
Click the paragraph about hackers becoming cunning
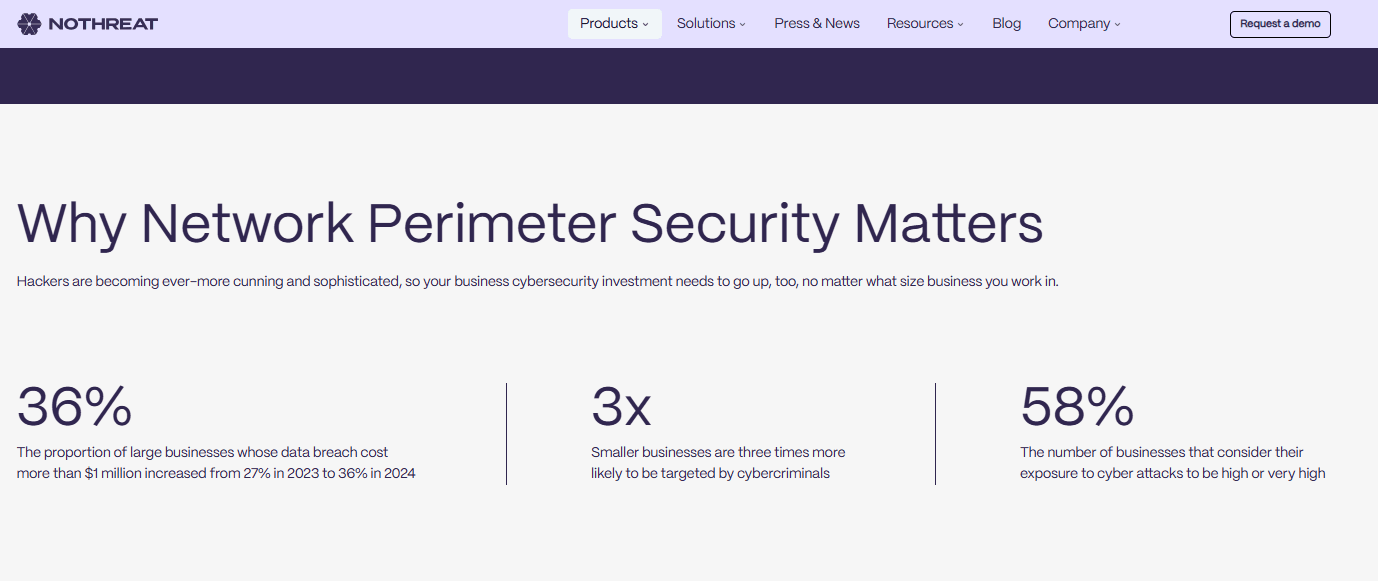point(537,282)
